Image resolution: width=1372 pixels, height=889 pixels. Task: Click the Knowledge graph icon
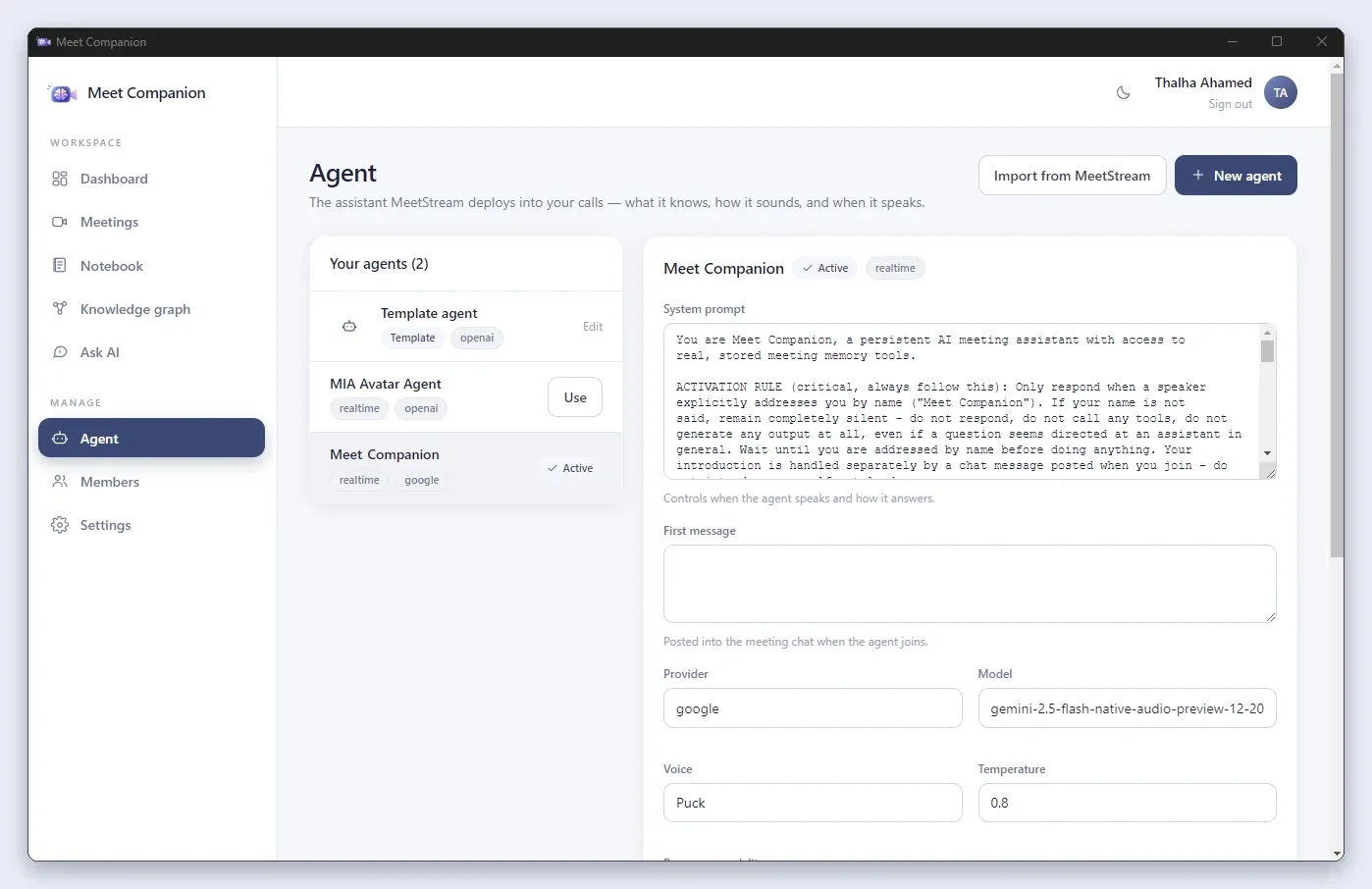coord(60,308)
